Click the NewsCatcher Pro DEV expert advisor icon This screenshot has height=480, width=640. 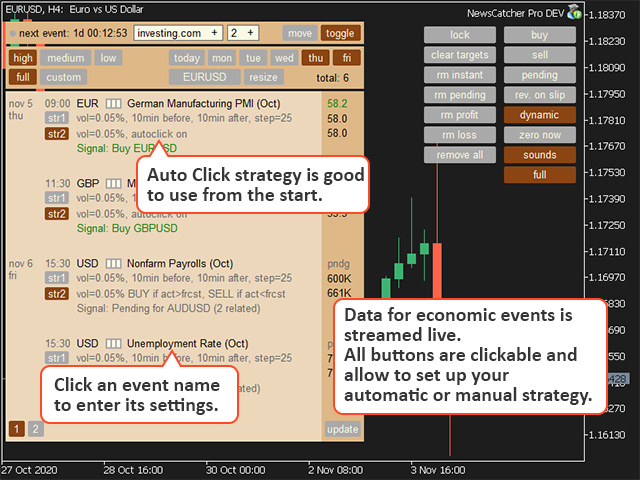pyautogui.click(x=574, y=12)
